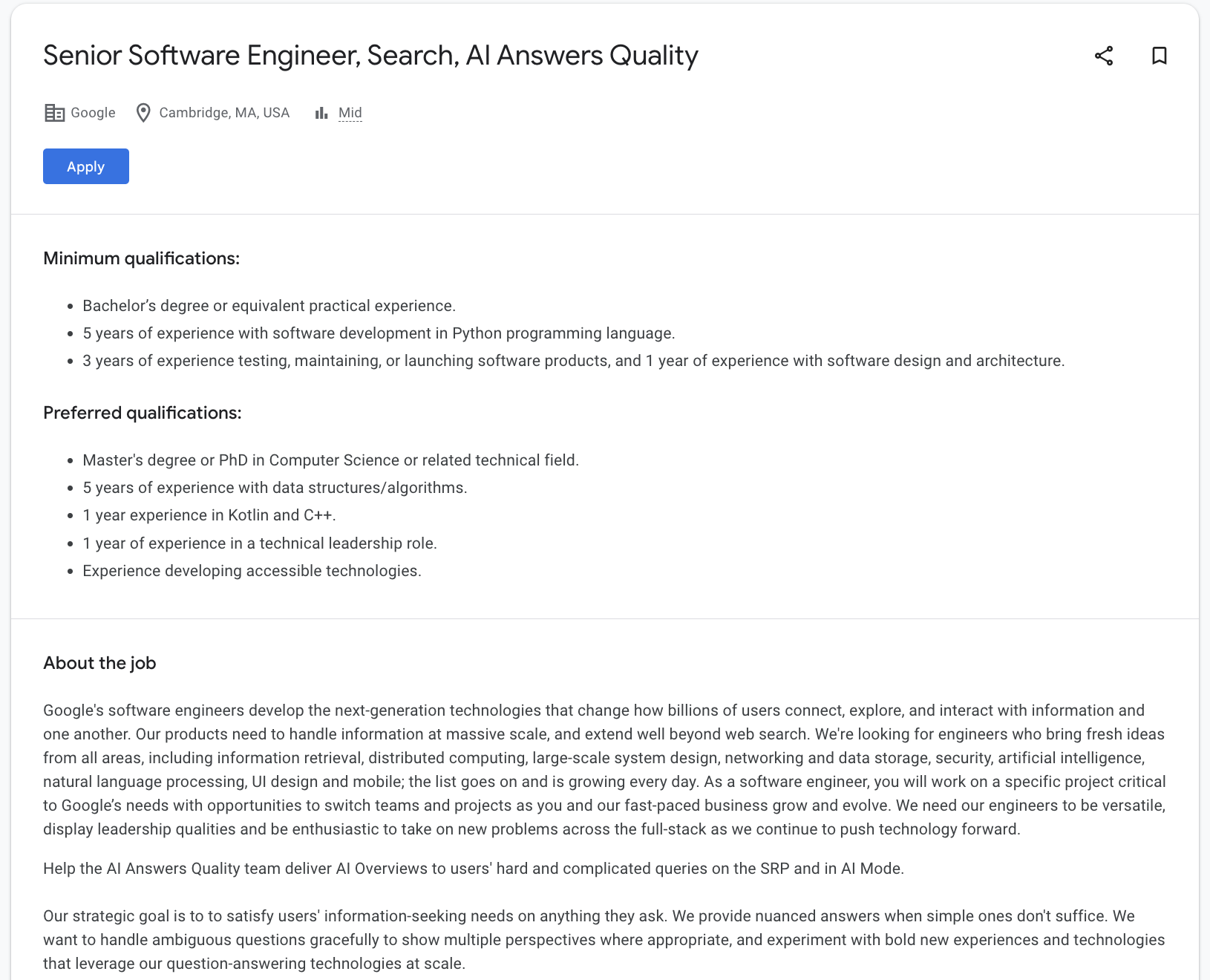Share this job listing

[1104, 56]
